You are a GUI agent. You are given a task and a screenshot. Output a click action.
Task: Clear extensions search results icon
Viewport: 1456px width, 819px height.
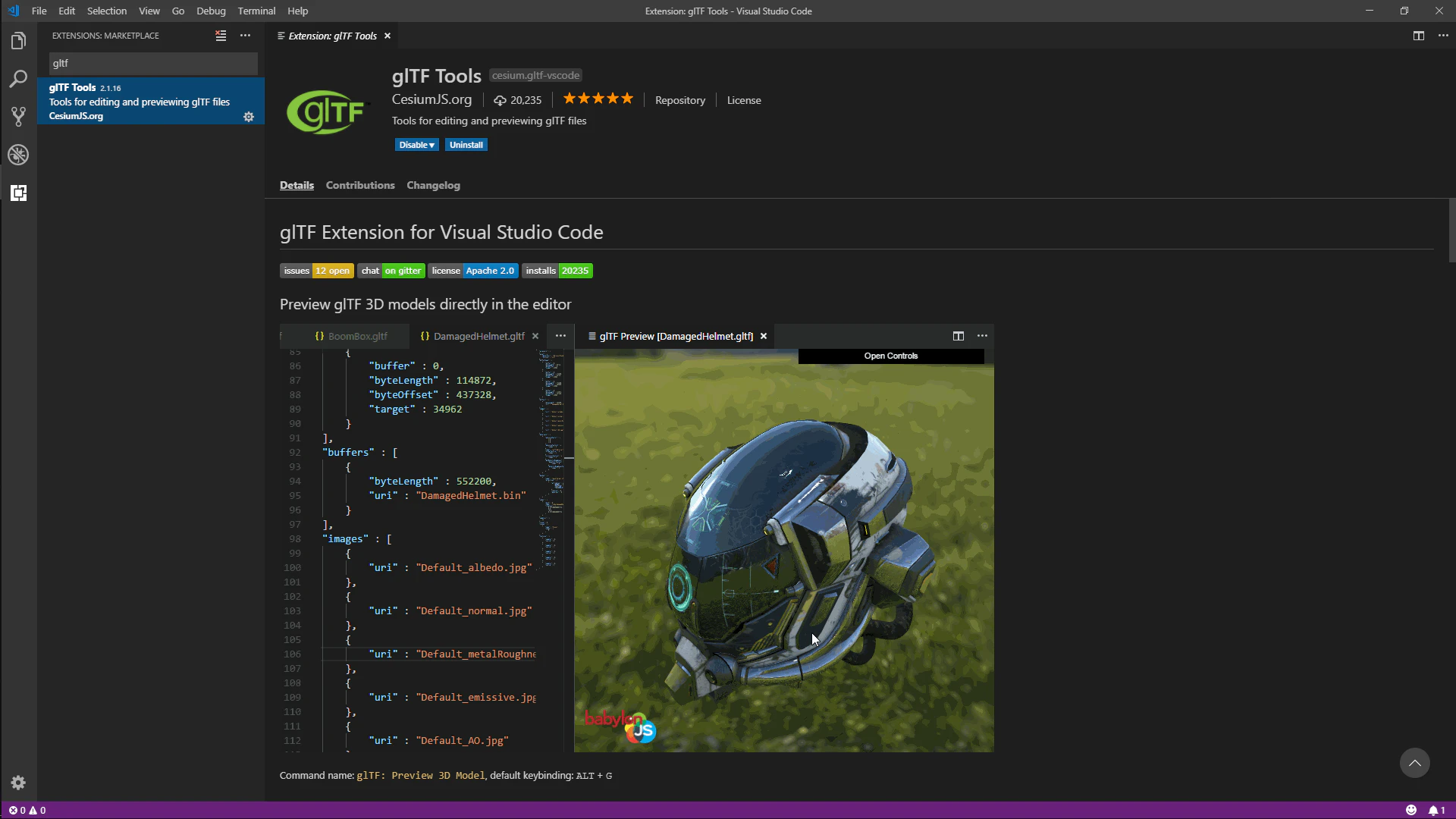click(221, 36)
